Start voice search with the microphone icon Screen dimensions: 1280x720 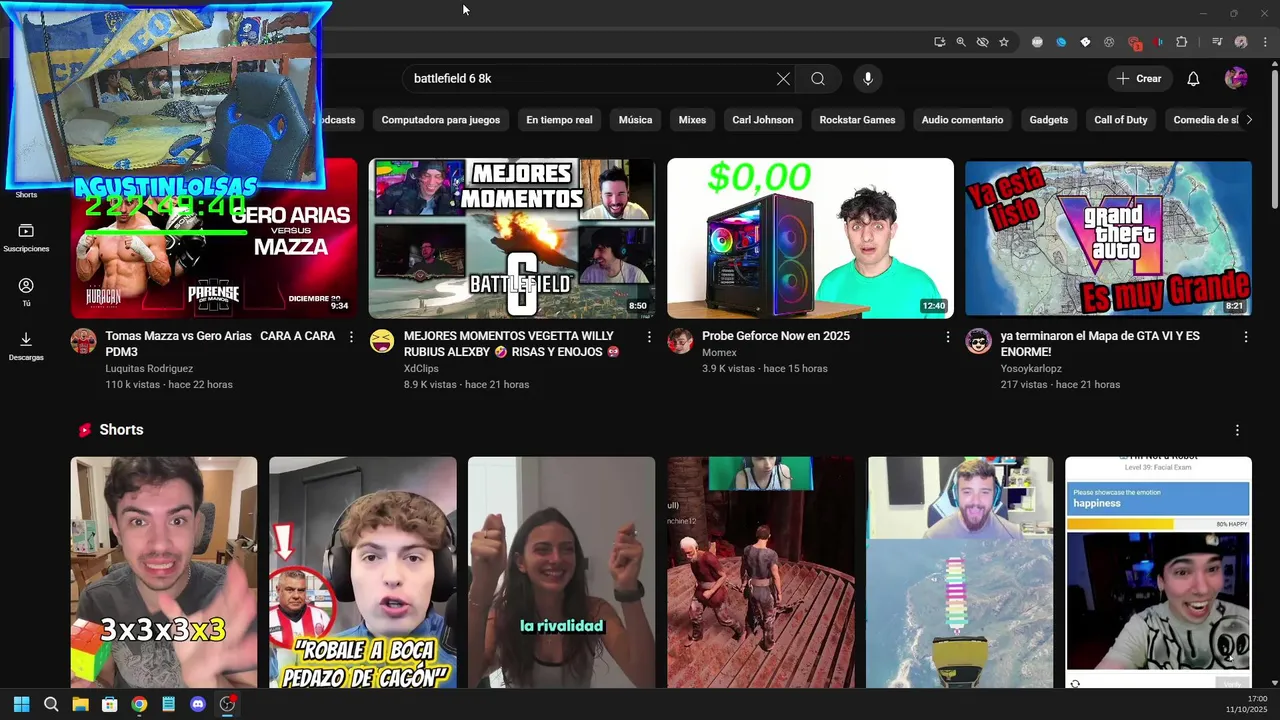[868, 79]
